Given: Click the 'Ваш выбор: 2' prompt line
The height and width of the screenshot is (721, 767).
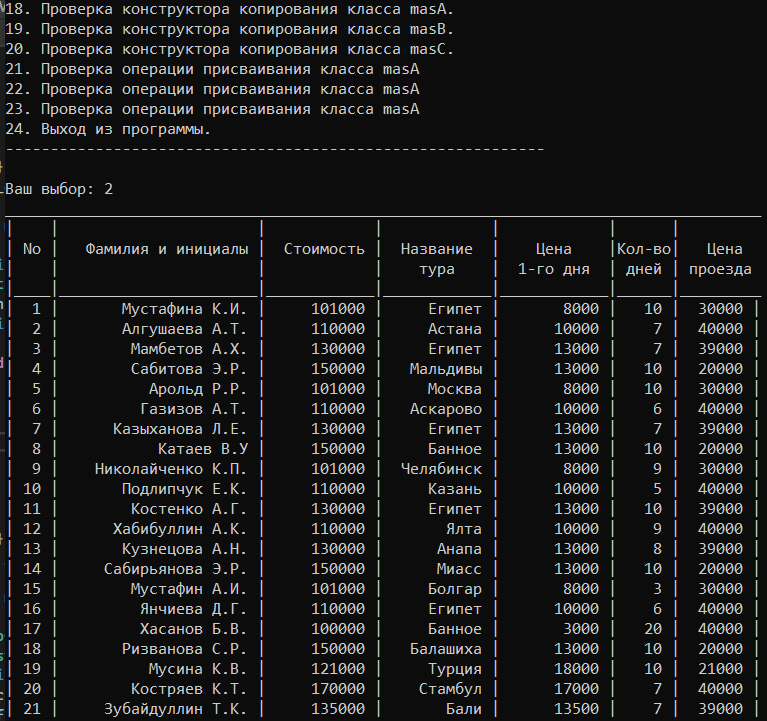Looking at the screenshot, I should (x=59, y=189).
